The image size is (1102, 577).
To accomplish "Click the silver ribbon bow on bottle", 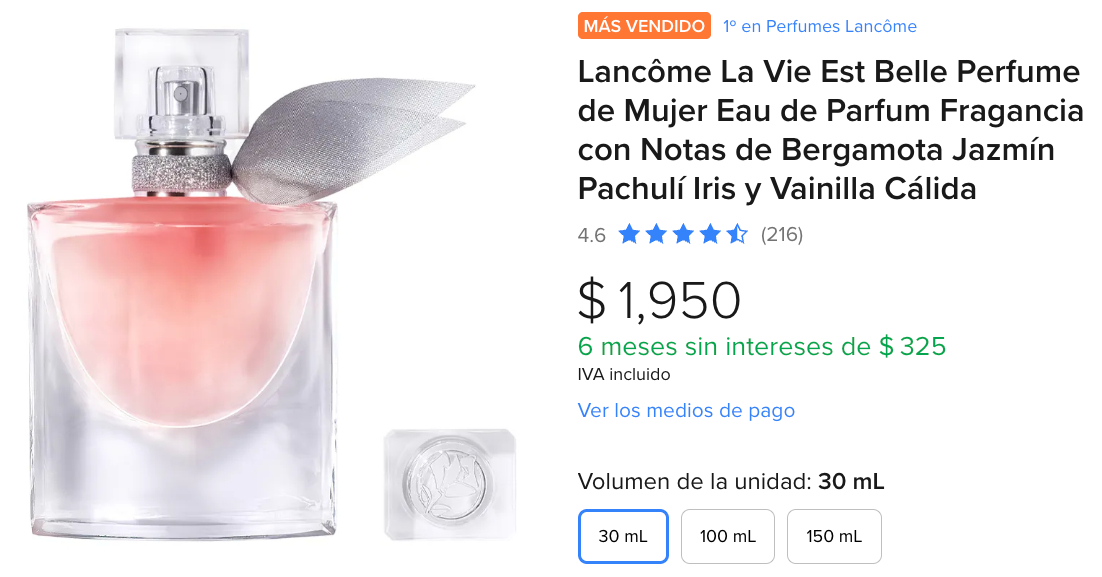I will point(351,137).
